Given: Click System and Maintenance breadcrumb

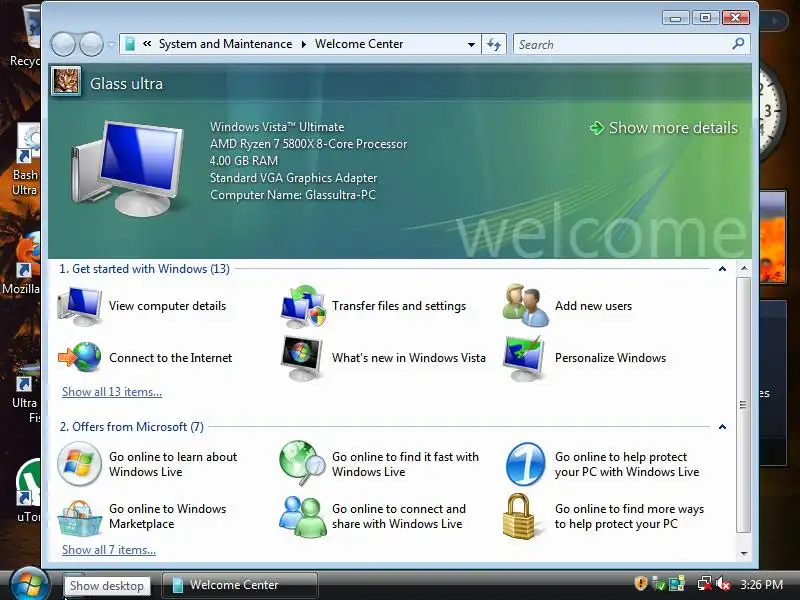Looking at the screenshot, I should 226,44.
